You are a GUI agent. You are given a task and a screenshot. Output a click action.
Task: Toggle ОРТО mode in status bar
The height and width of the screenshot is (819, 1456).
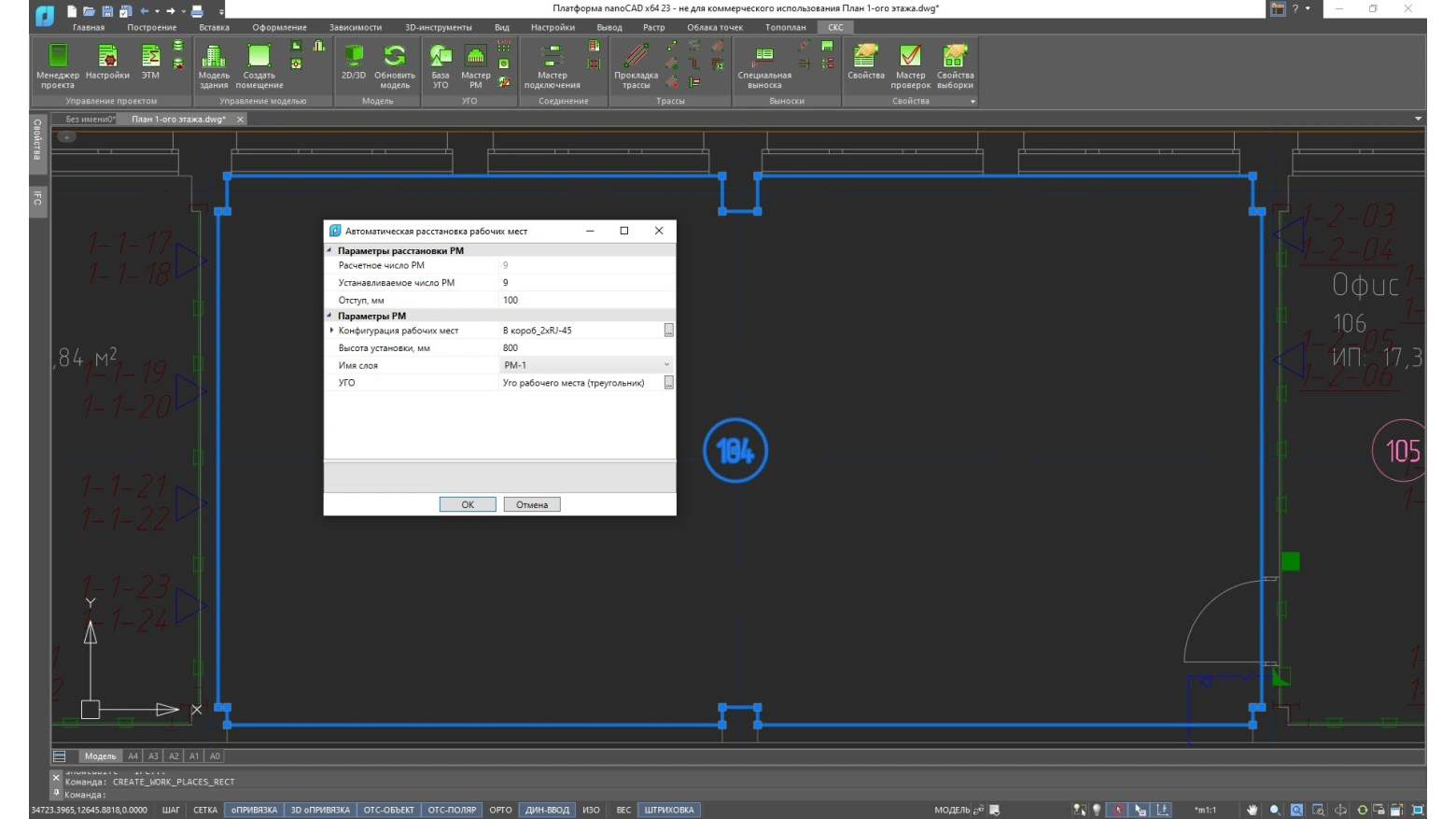(x=500, y=810)
